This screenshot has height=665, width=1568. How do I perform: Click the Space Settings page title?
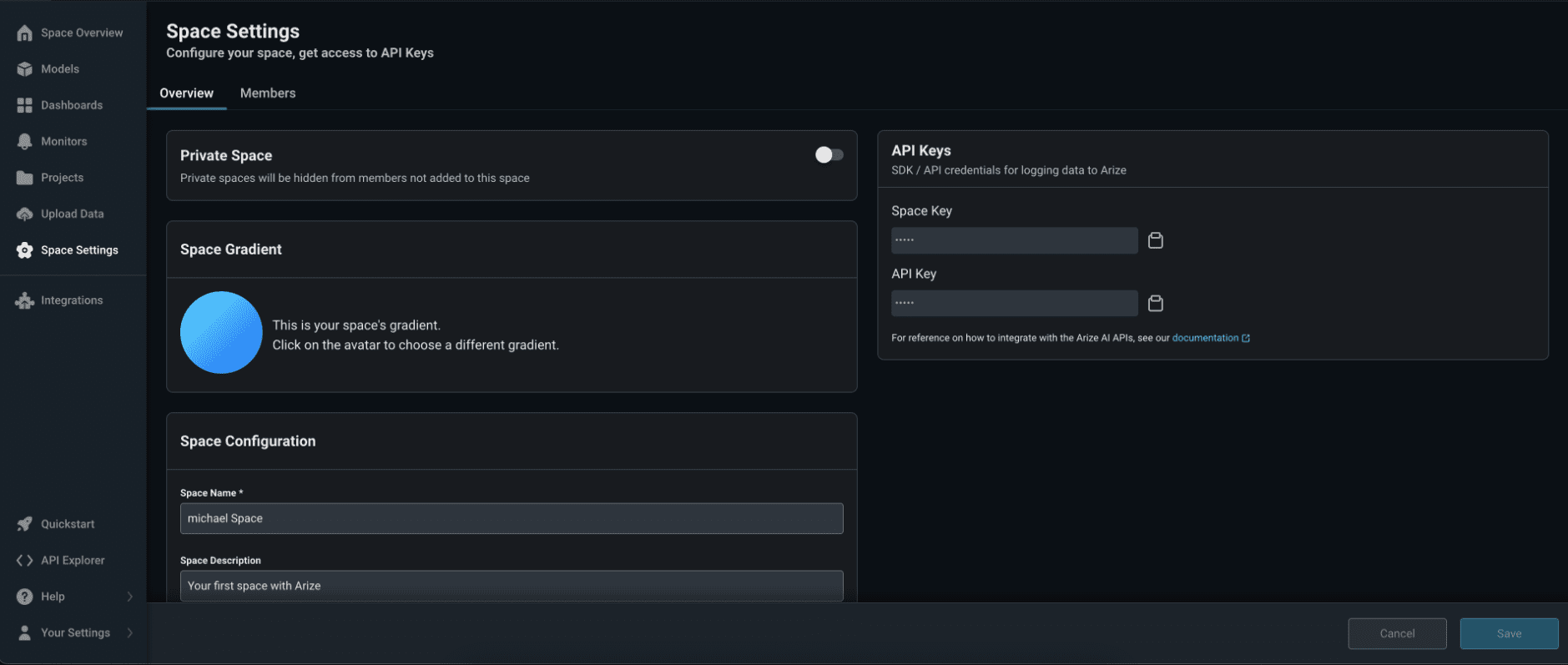pos(233,31)
